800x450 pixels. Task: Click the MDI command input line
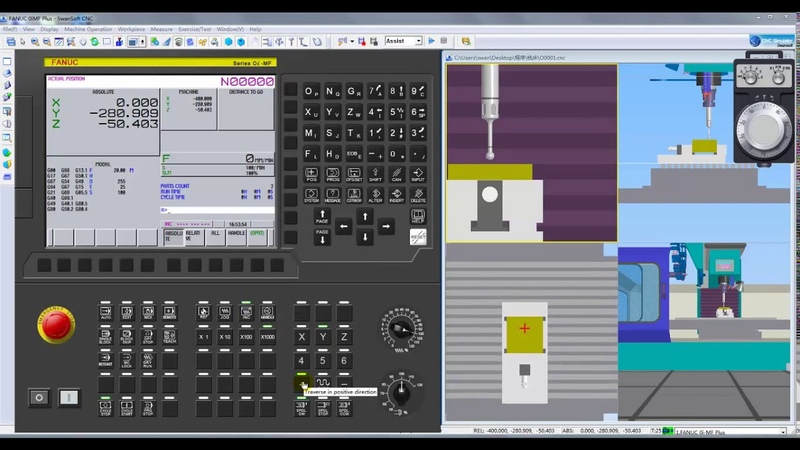[x=217, y=210]
